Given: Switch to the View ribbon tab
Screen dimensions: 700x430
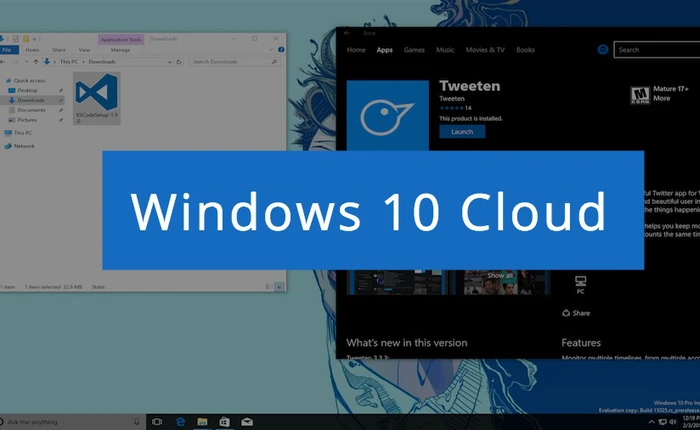Looking at the screenshot, I should pyautogui.click(x=84, y=50).
